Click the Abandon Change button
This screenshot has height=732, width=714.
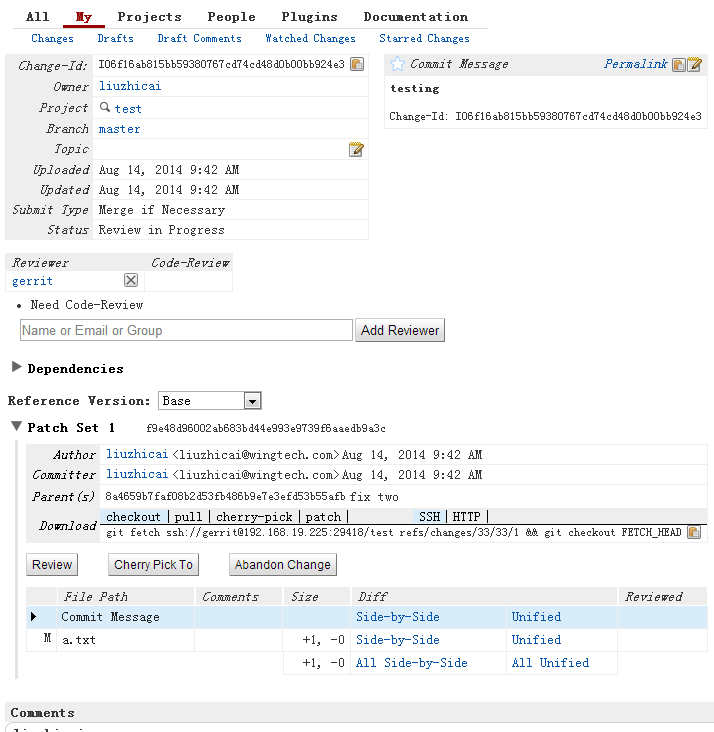[282, 565]
